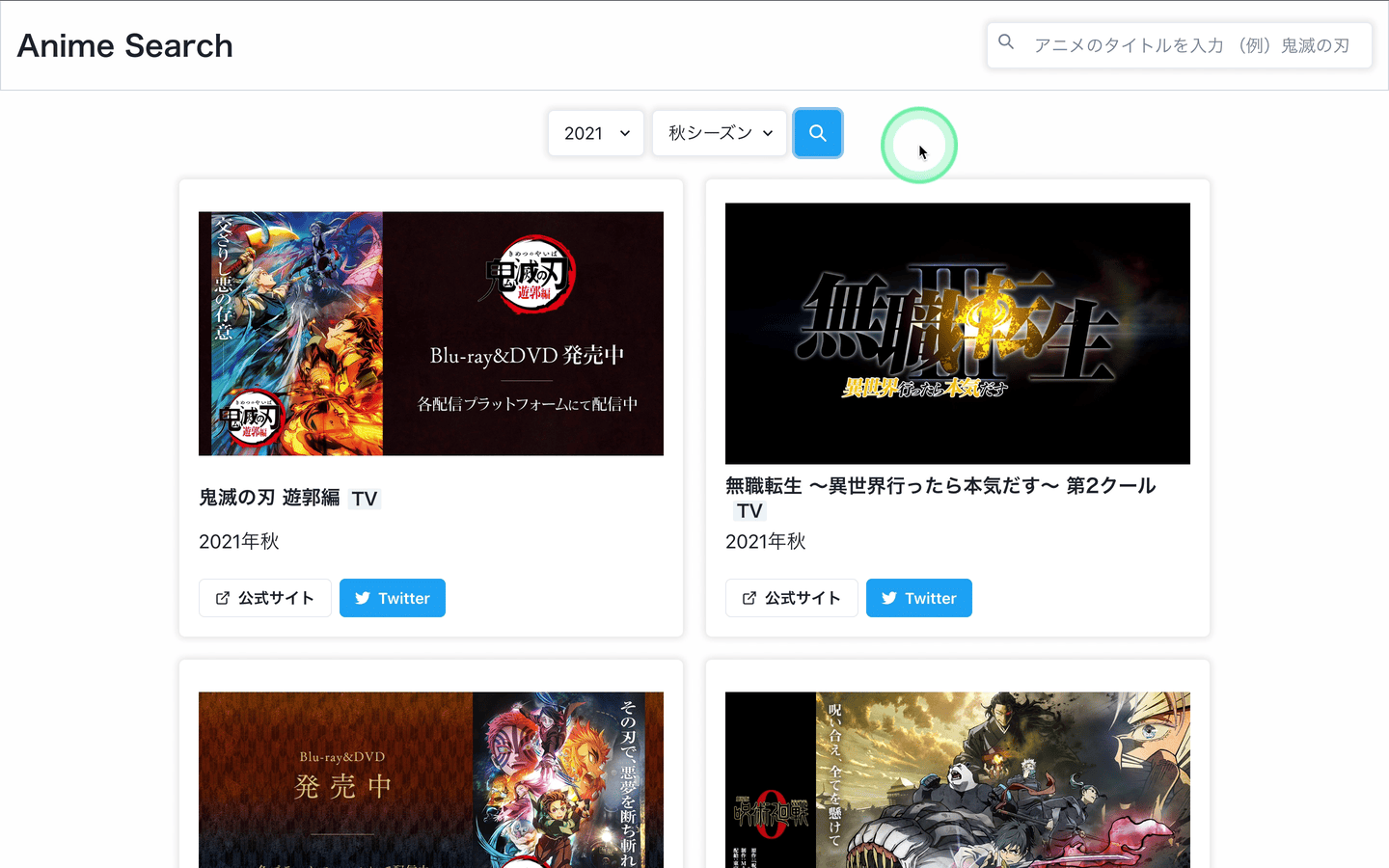Click the 鬼滅の刃 遊郭編 title text
1389x868 pixels.
coord(269,498)
